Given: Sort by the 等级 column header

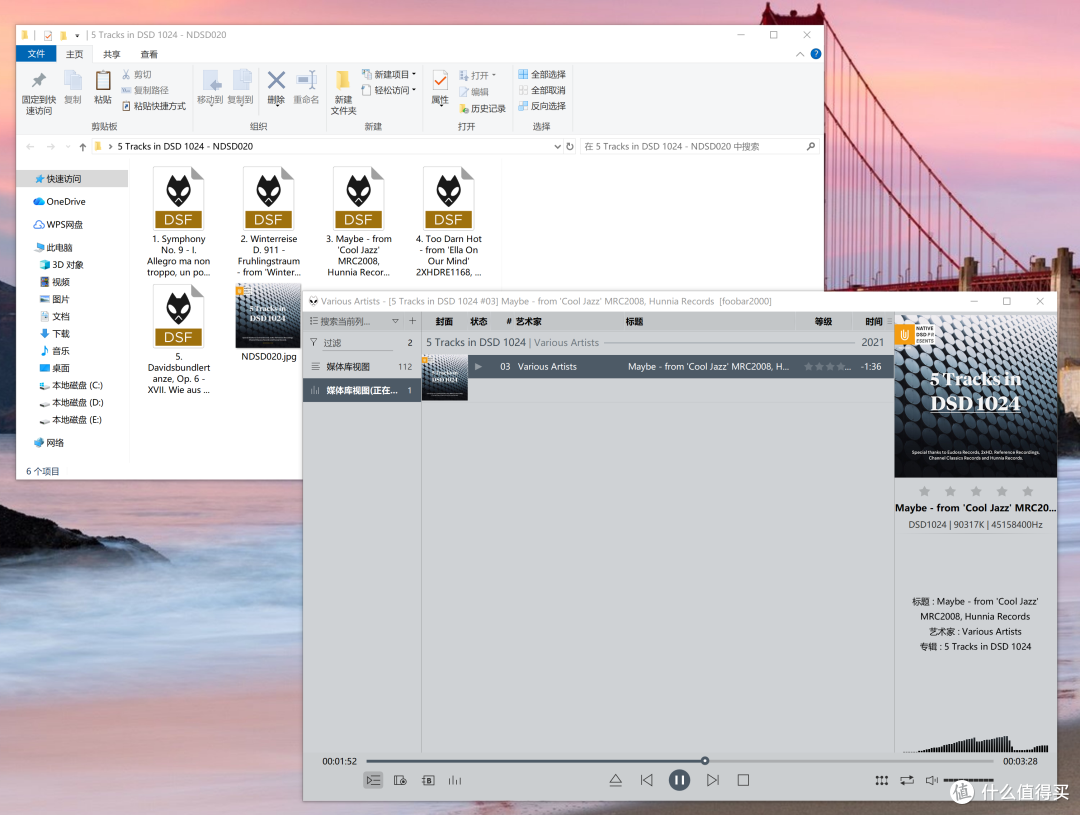Looking at the screenshot, I should [x=823, y=322].
